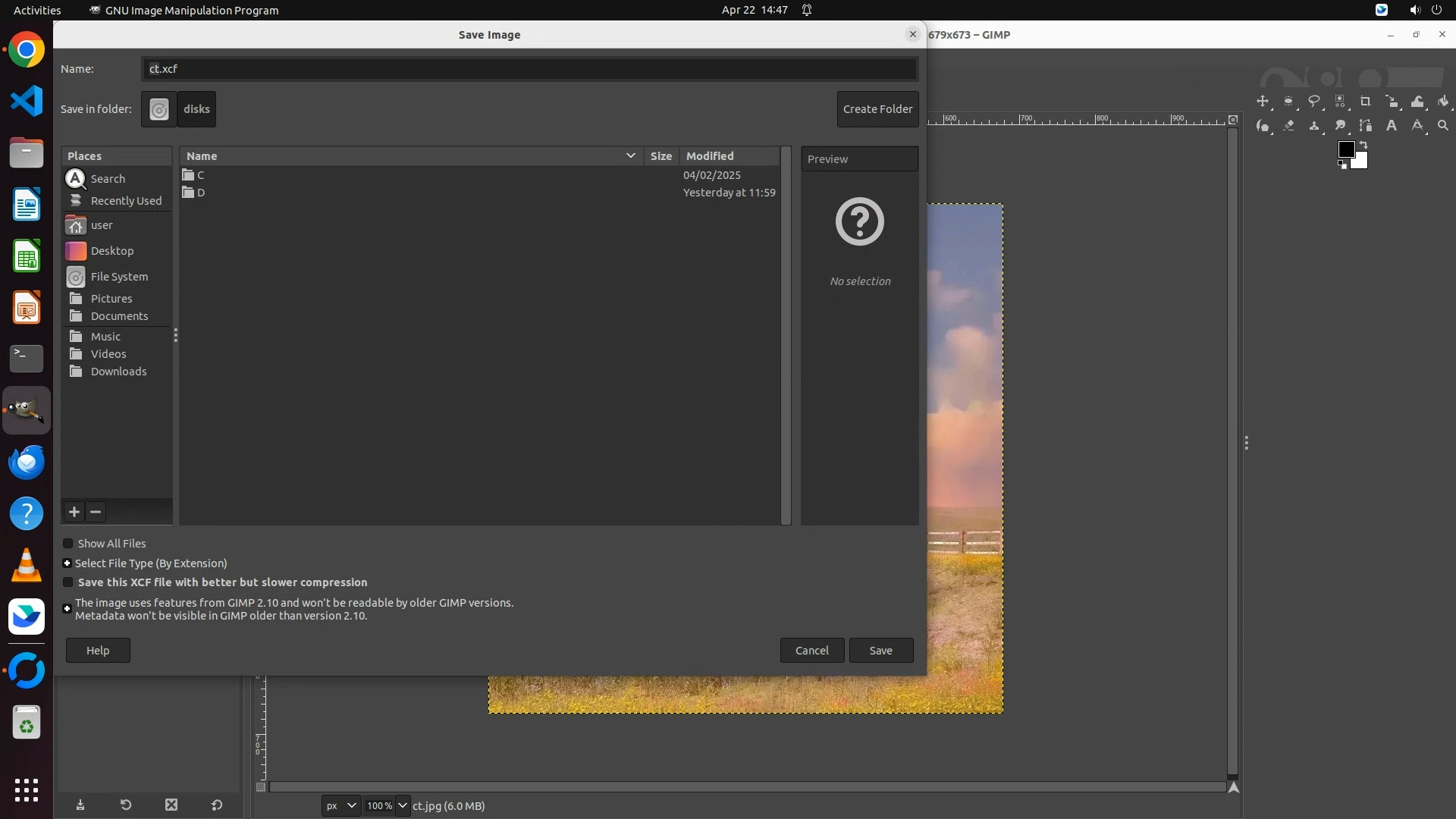The image size is (1456, 819).
Task: Click the Name field containing ct.xcf
Action: click(529, 69)
